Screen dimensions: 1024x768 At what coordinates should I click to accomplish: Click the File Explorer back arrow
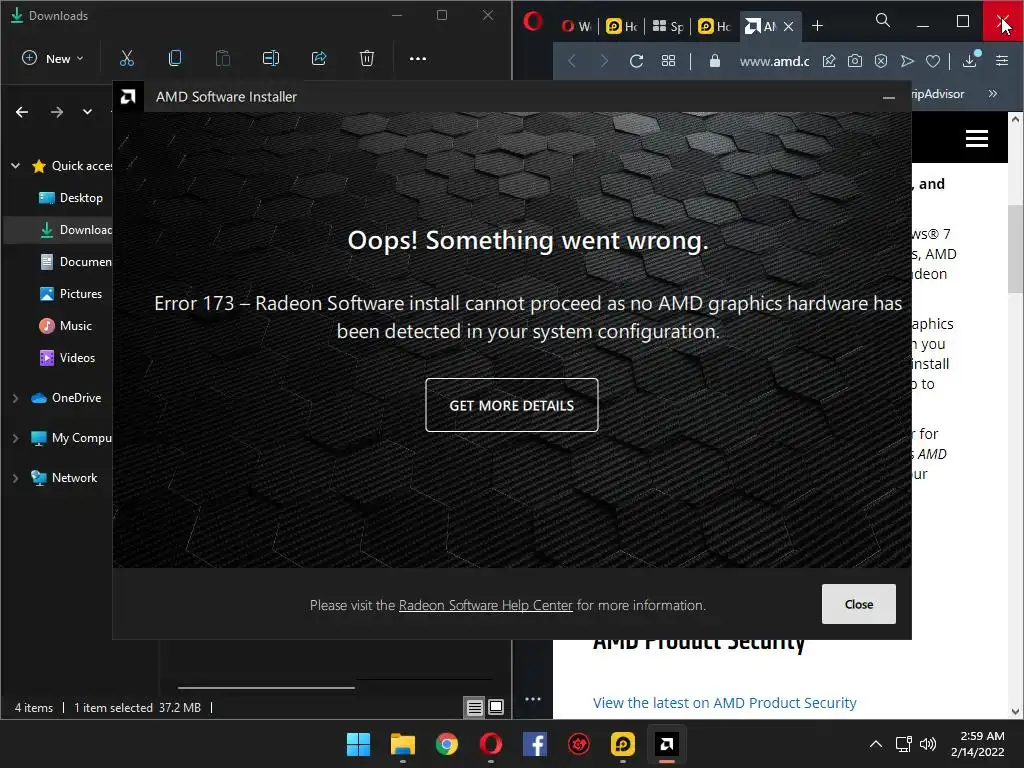[x=22, y=112]
